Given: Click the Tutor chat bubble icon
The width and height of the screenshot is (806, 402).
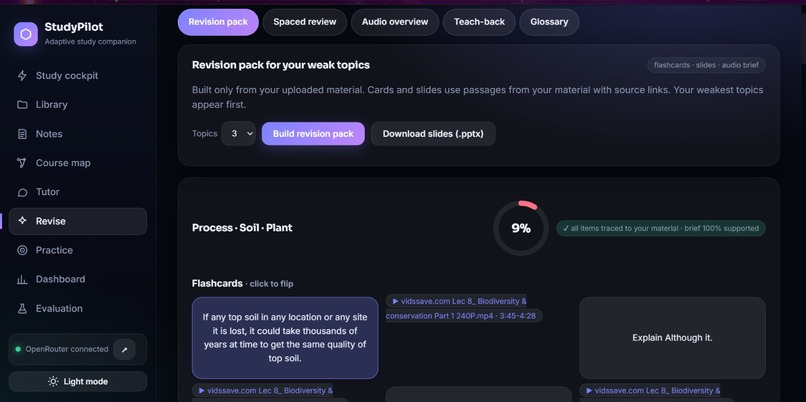Looking at the screenshot, I should [x=22, y=192].
